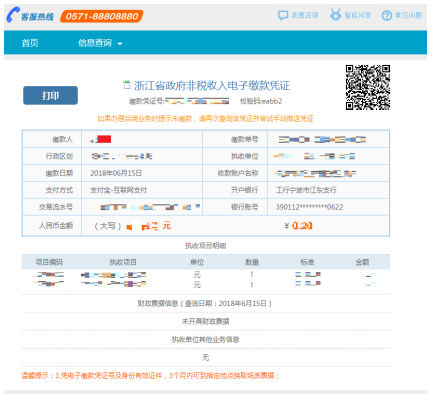This screenshot has height=399, width=434.
Task: Click the 银行账号 label
Action: pyautogui.click(x=245, y=207)
